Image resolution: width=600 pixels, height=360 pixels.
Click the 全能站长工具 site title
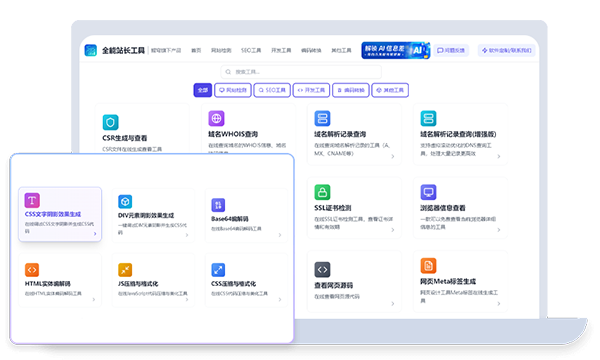coord(123,50)
